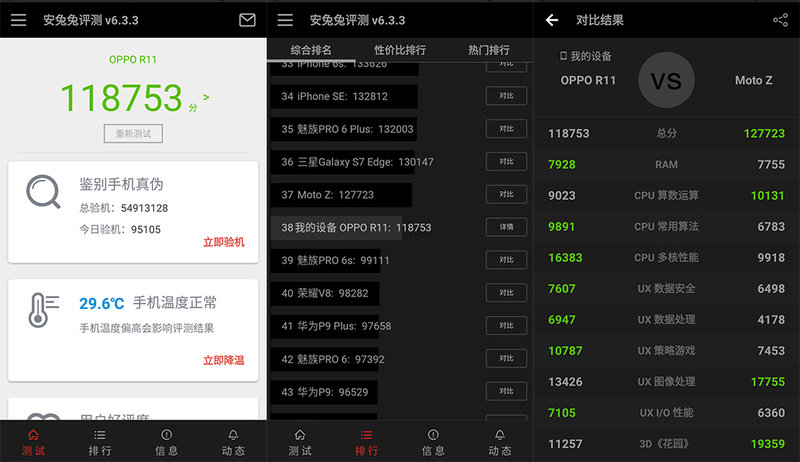This screenshot has height=462, width=800.
Task: Tap 信息 icon in middle bottom bar
Action: tap(433, 435)
